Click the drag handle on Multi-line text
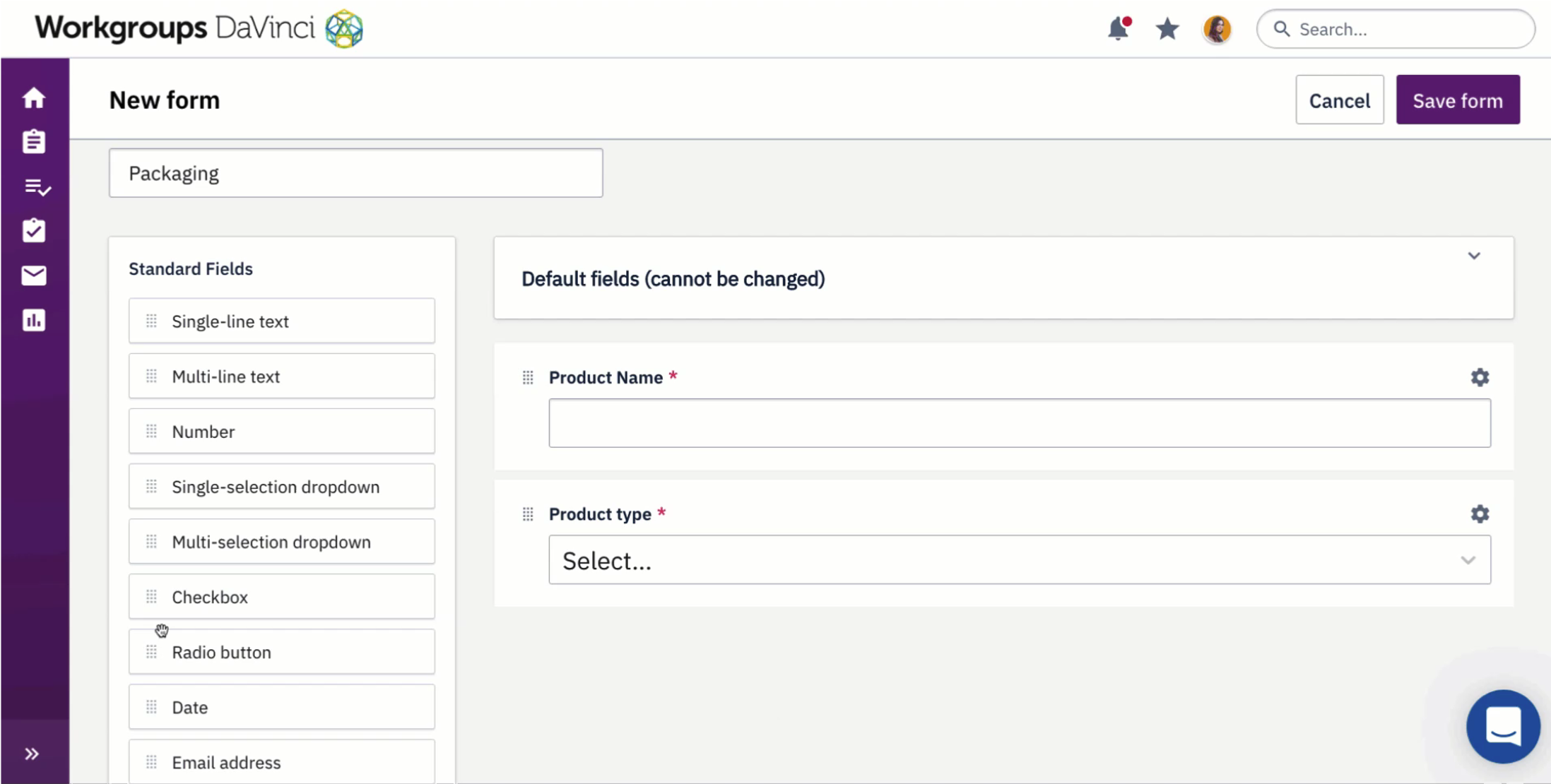The image size is (1551, 784). click(x=151, y=376)
